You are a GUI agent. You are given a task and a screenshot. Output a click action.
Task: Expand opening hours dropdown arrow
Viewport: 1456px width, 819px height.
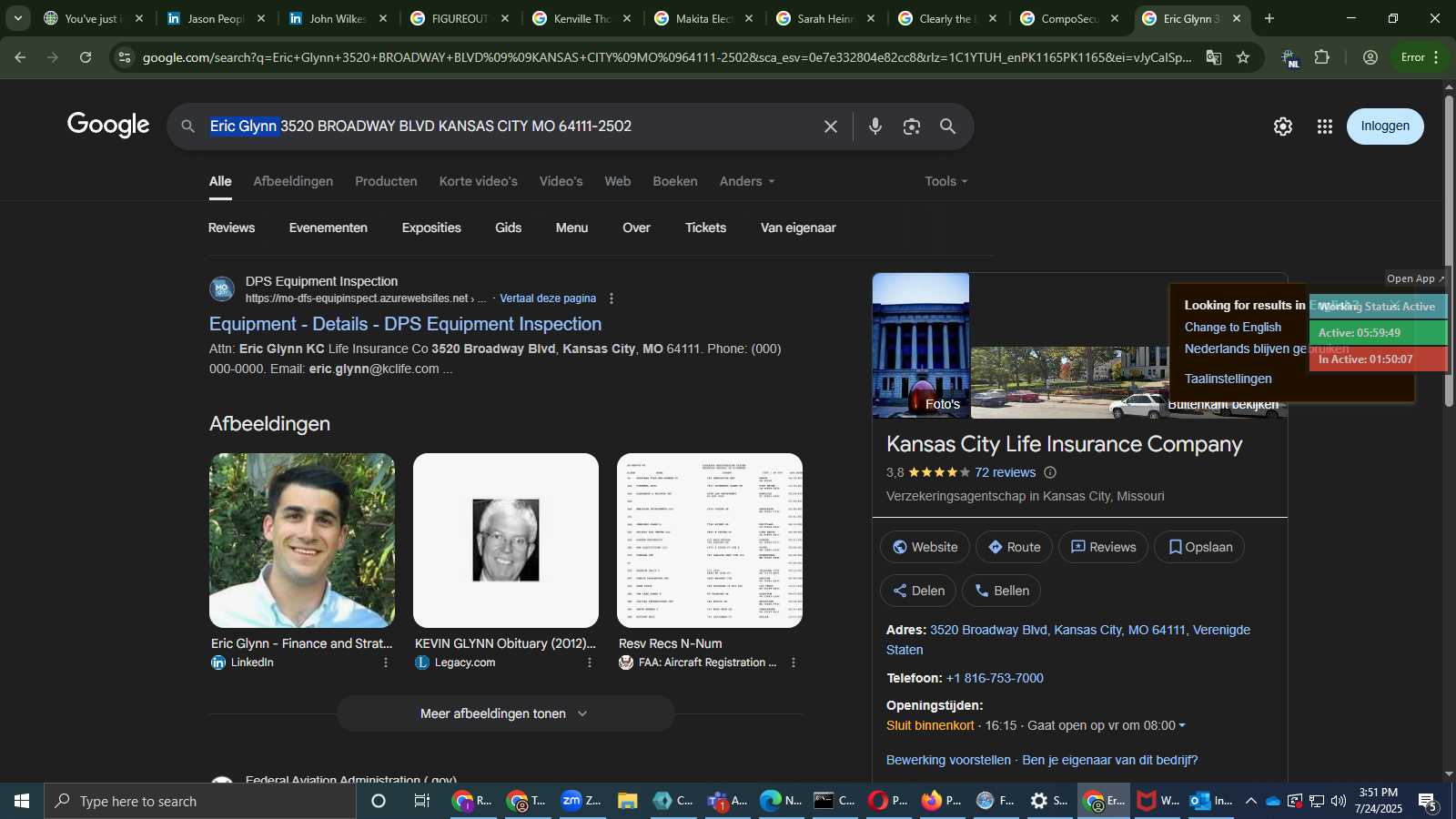[x=1182, y=725]
